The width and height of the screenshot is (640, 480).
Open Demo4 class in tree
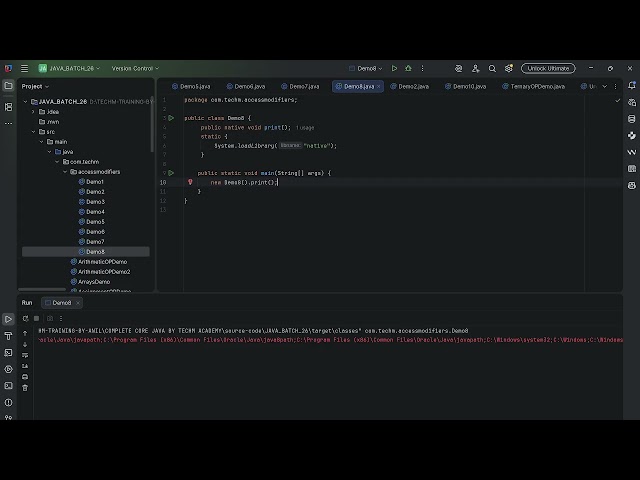coord(91,212)
